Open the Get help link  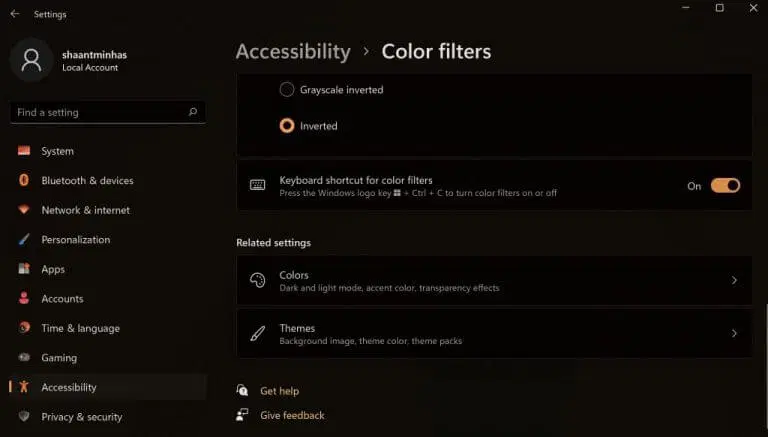279,391
